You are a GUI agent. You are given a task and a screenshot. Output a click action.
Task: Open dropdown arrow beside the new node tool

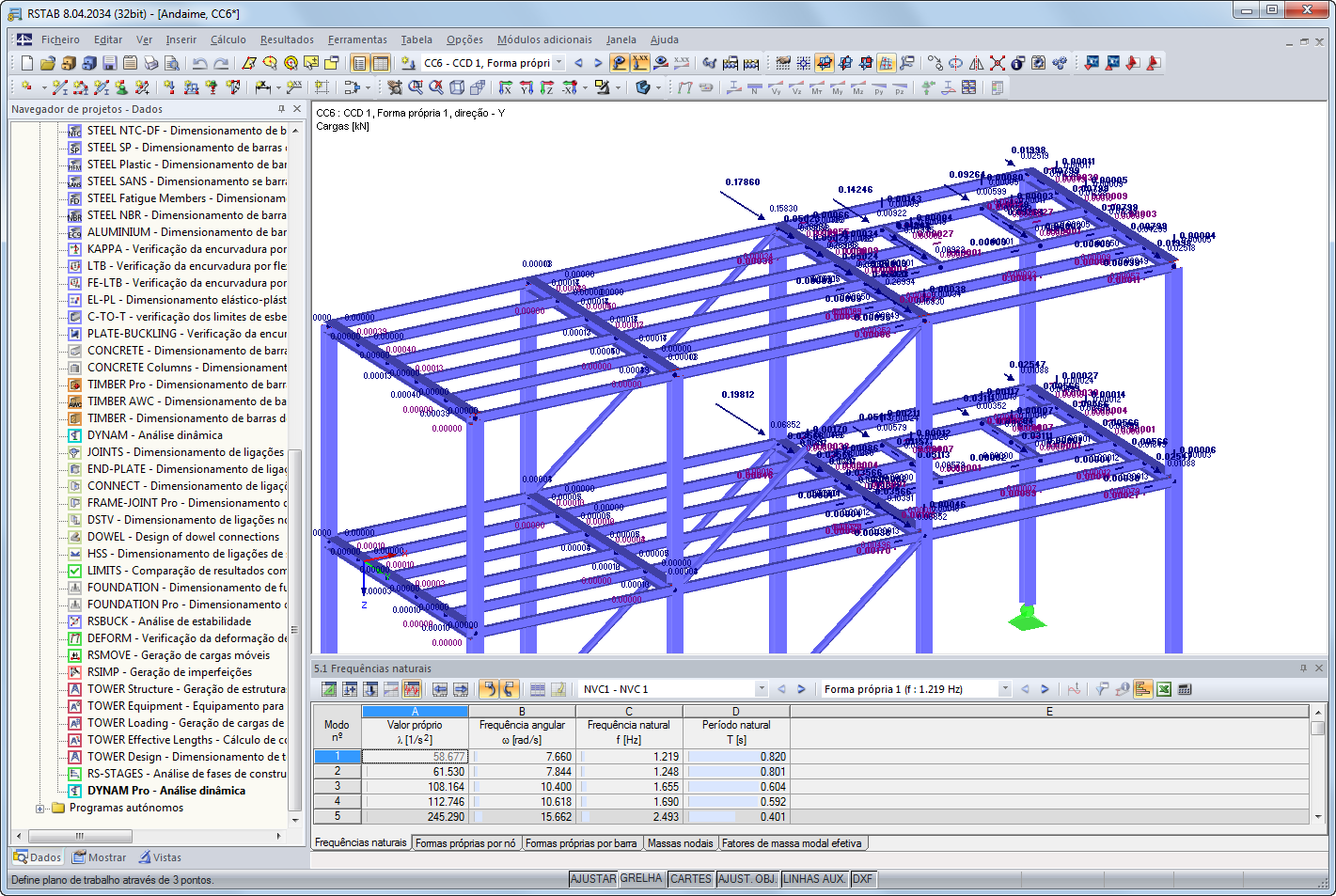point(43,87)
